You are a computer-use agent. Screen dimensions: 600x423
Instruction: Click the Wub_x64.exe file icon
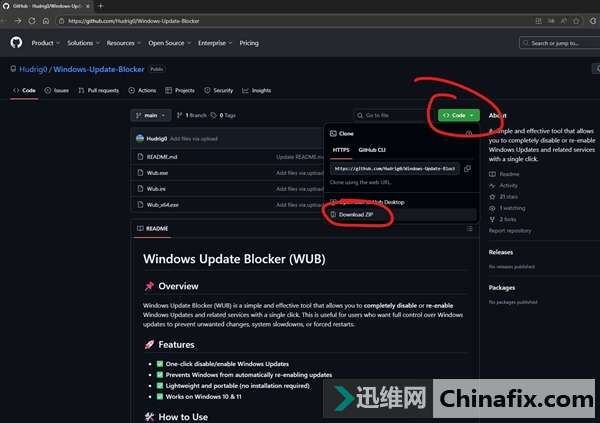pos(140,205)
